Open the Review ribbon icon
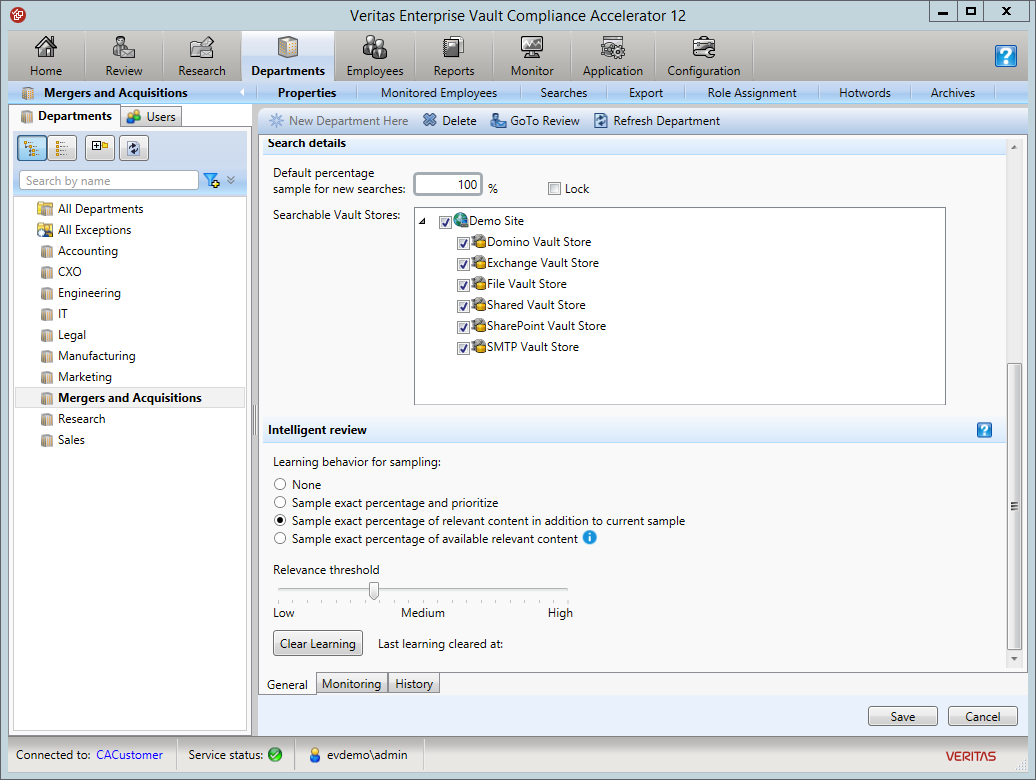This screenshot has width=1036, height=780. point(124,56)
